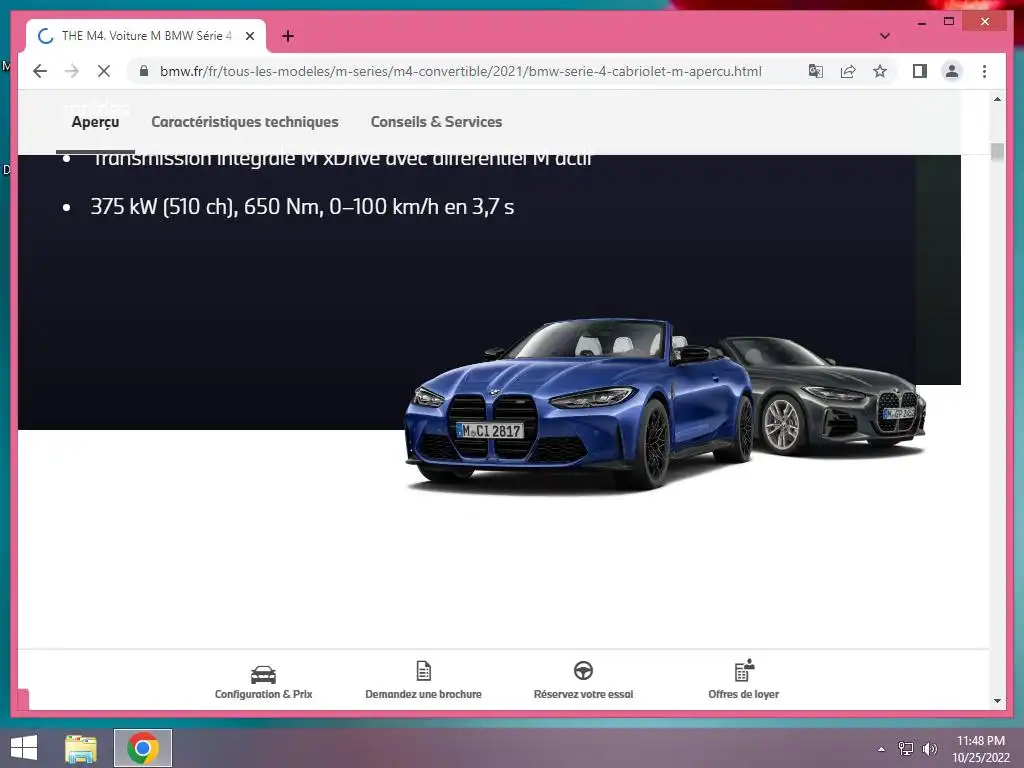Open File Explorer from the taskbar
The width and height of the screenshot is (1024, 768).
81,748
